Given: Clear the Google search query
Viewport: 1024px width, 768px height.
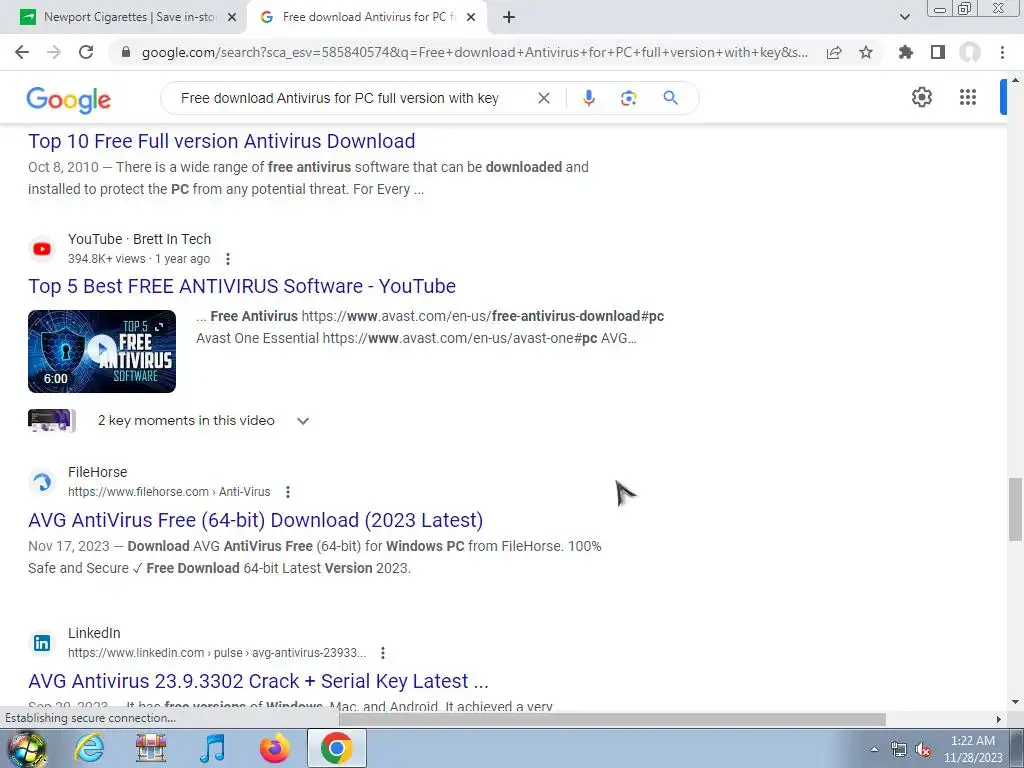Looking at the screenshot, I should (543, 98).
